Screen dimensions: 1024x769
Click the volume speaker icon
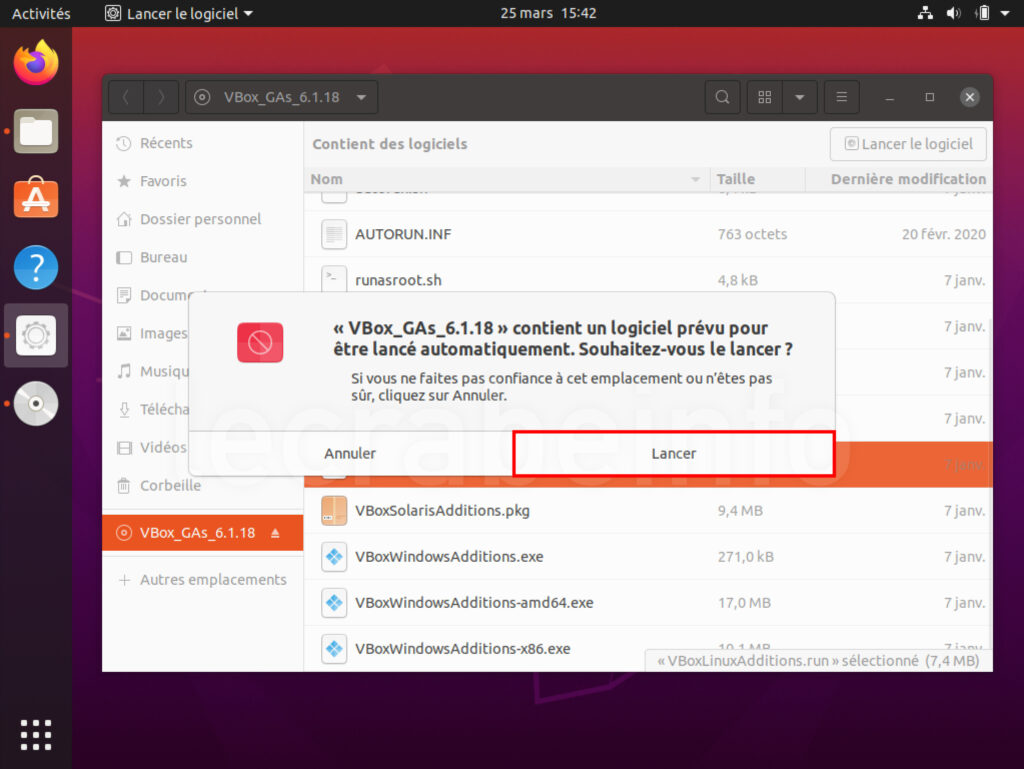pos(953,13)
